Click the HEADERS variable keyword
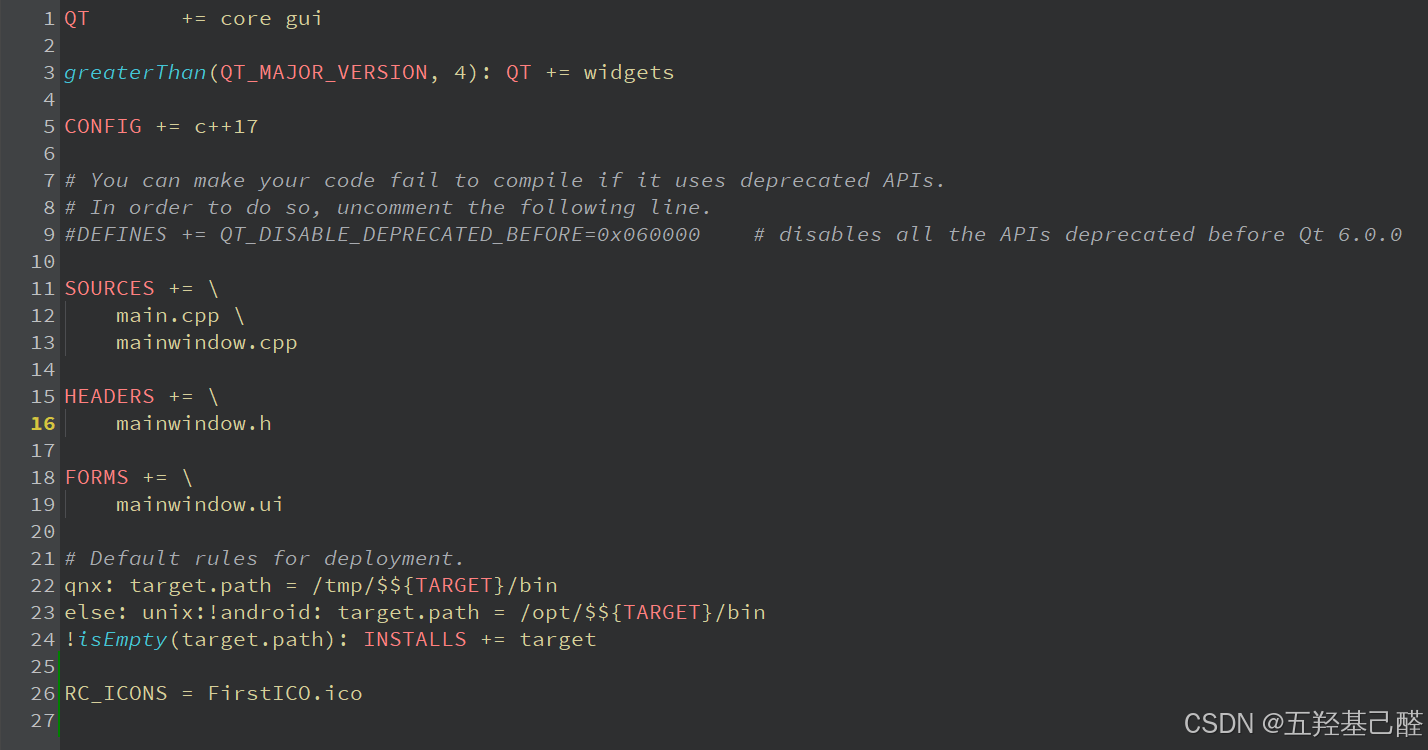Image resolution: width=1428 pixels, height=750 pixels. tap(109, 397)
